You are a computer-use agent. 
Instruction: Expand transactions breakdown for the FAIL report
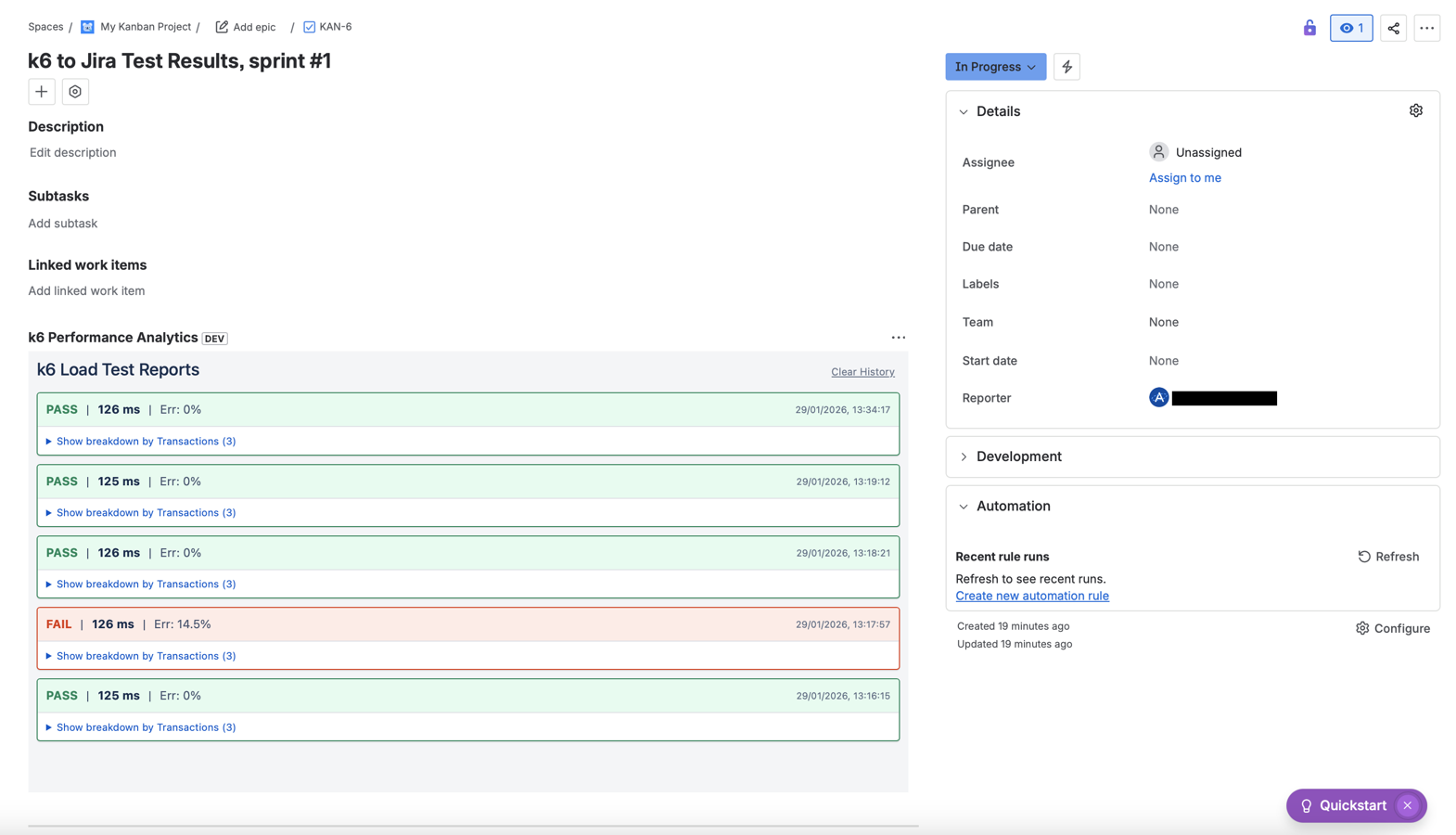(x=146, y=656)
